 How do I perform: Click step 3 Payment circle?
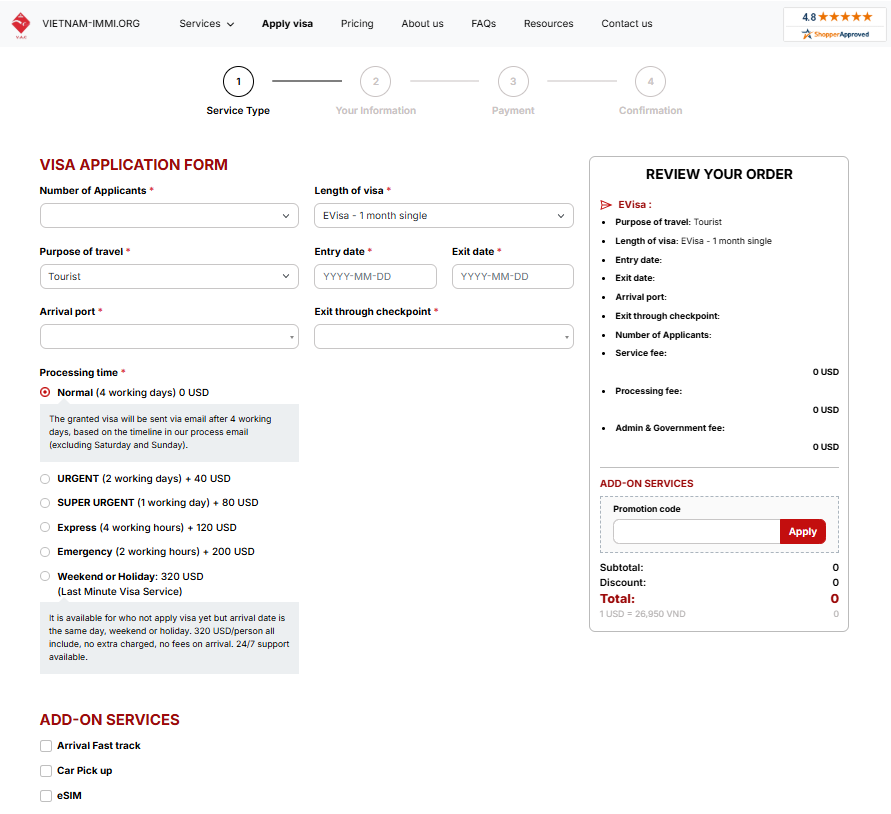coord(513,81)
